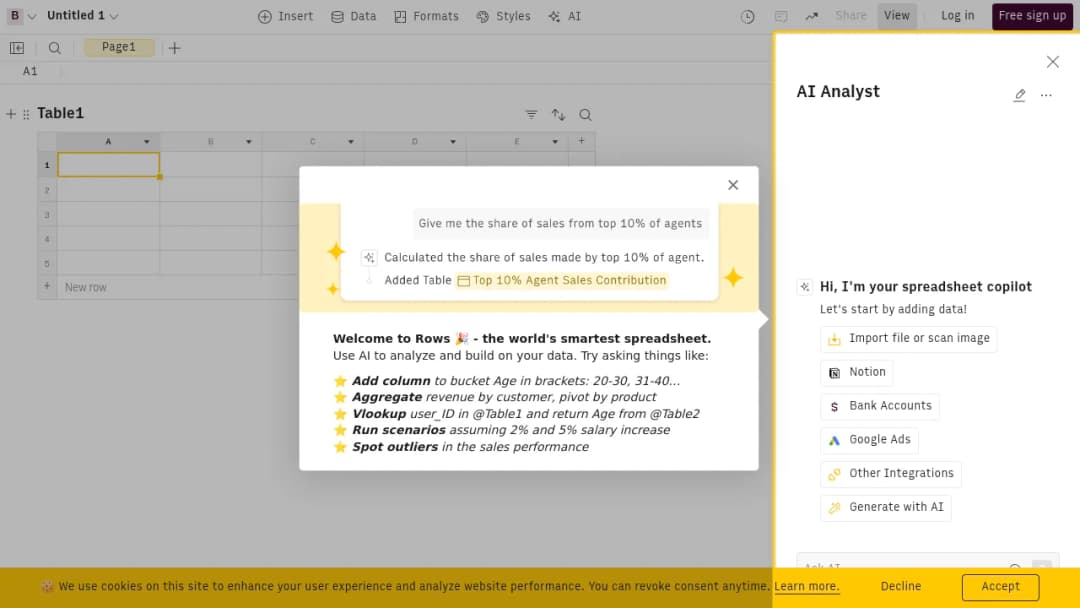Close the AI Analyst panel
The width and height of the screenshot is (1080, 608).
1052,62
